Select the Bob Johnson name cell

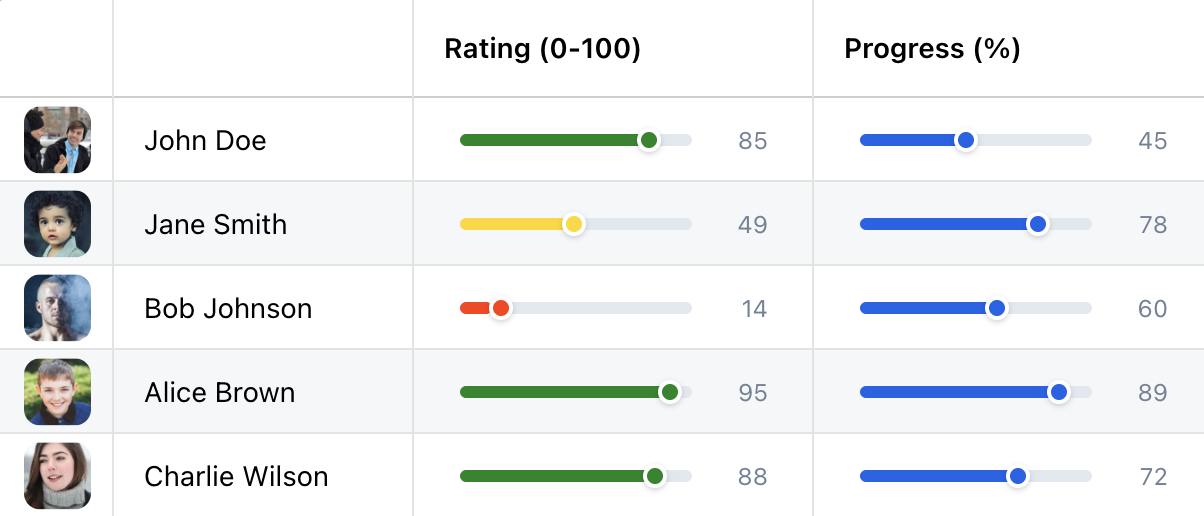(228, 308)
